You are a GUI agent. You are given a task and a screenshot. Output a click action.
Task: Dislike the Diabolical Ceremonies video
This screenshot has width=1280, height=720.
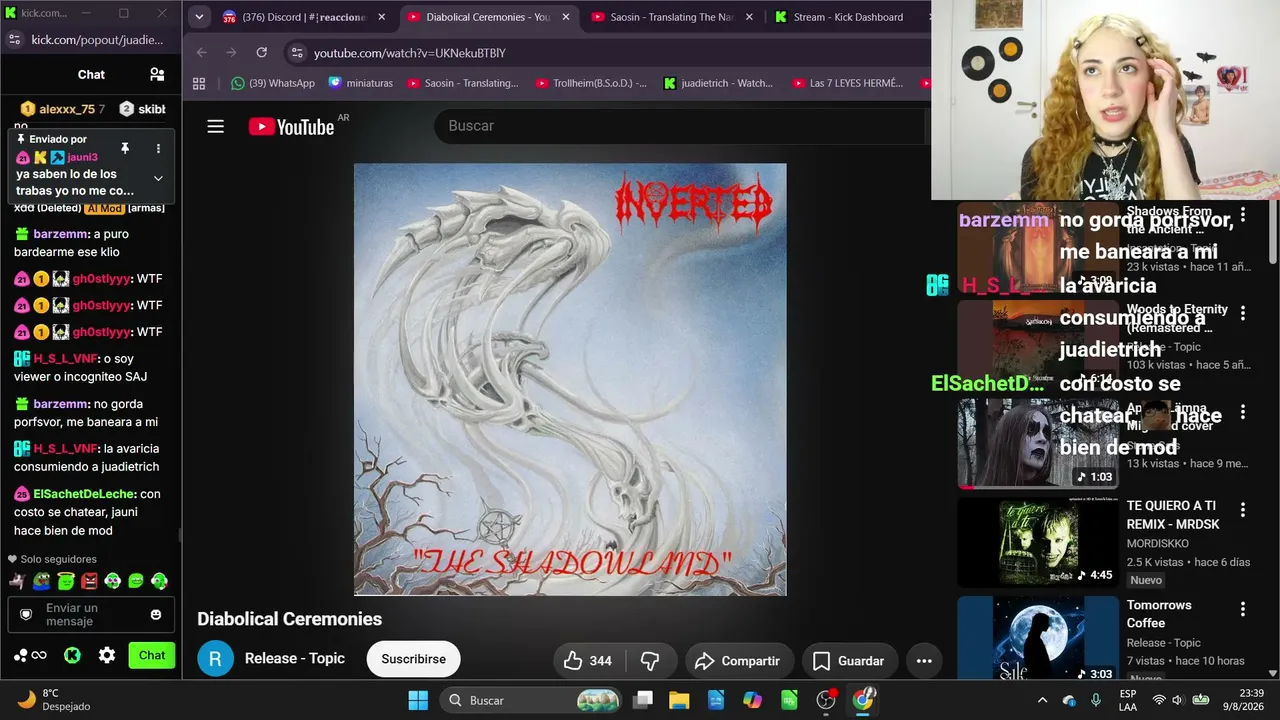pos(650,661)
